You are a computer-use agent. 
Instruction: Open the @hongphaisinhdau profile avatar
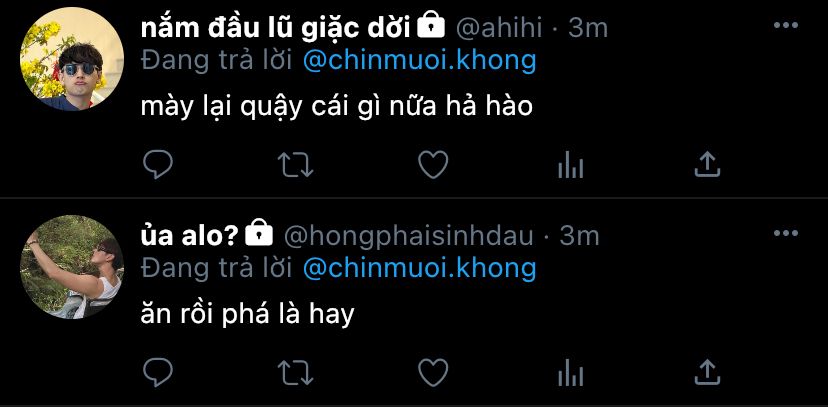point(72,267)
